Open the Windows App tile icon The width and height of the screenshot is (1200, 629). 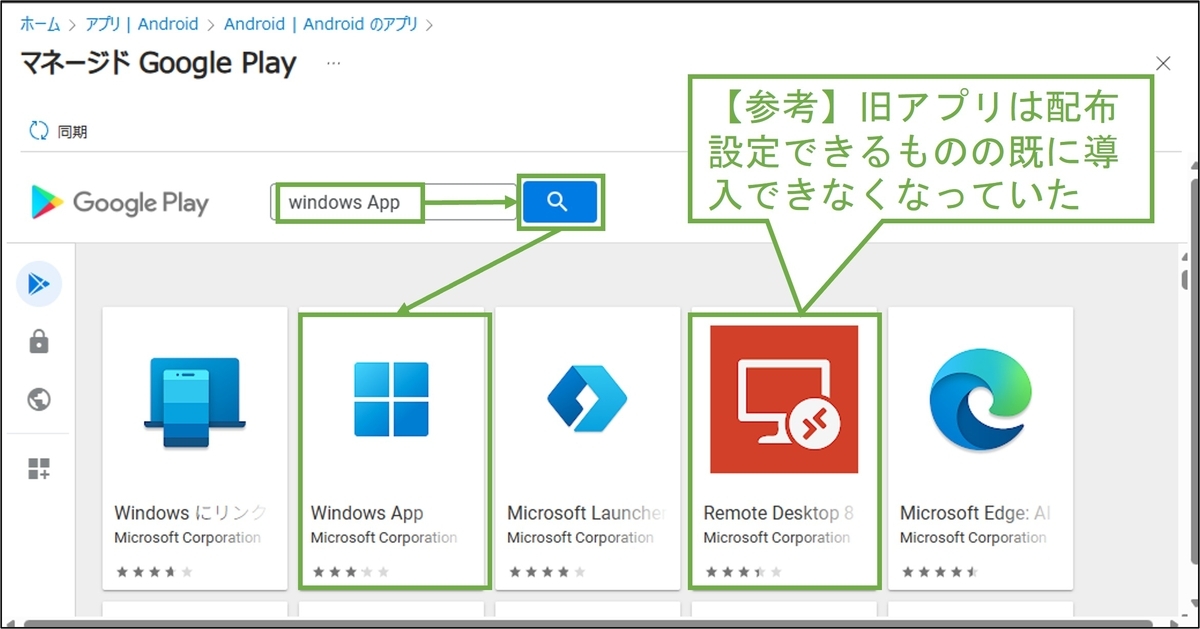tap(392, 399)
